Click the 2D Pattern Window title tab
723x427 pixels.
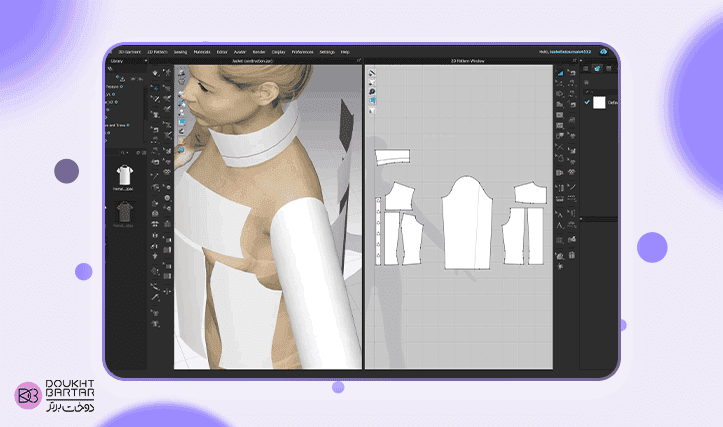click(467, 61)
